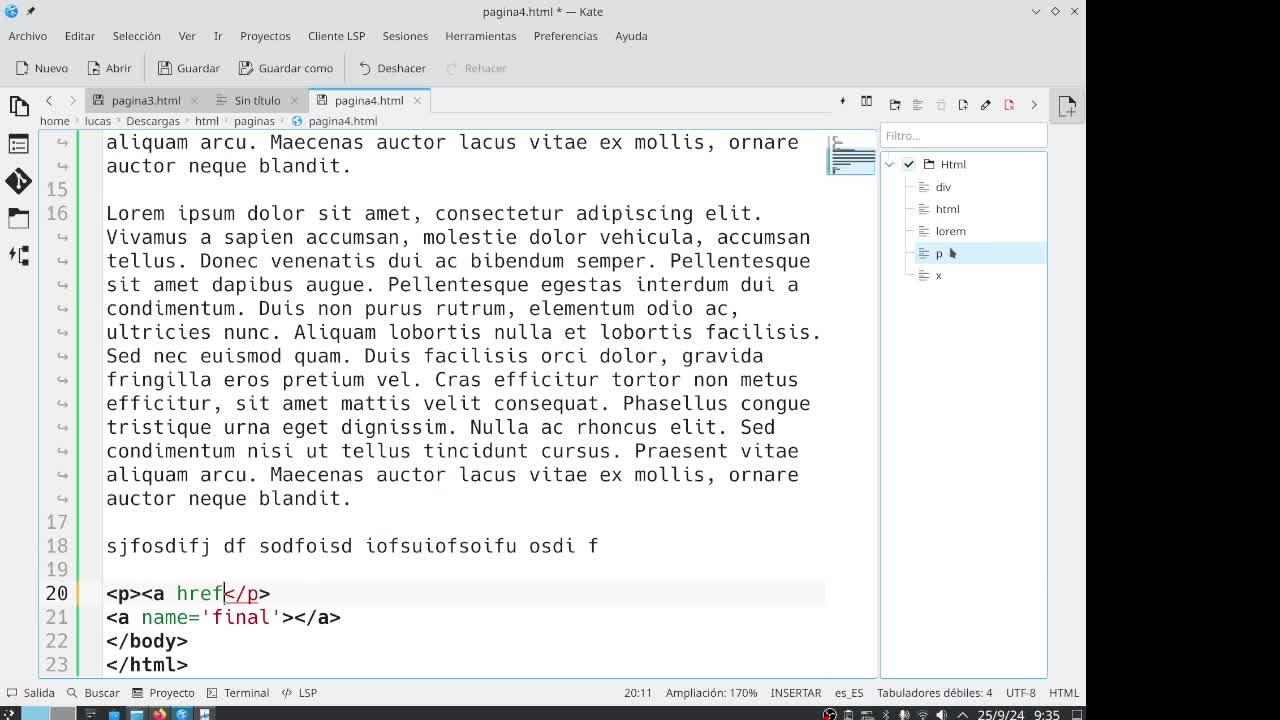
Task: Click the Guardar como toolbar button
Action: coord(286,68)
